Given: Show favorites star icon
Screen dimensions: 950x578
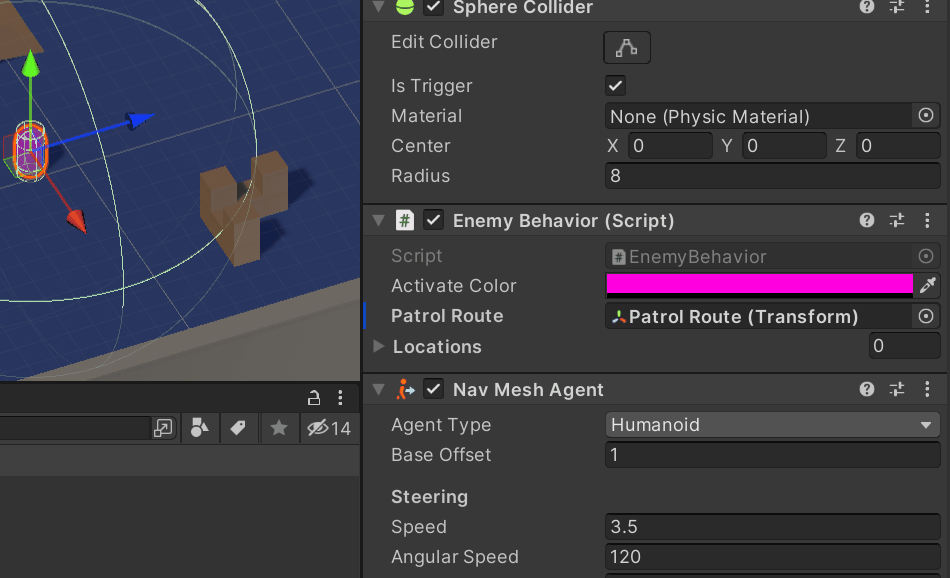Looking at the screenshot, I should point(279,428).
